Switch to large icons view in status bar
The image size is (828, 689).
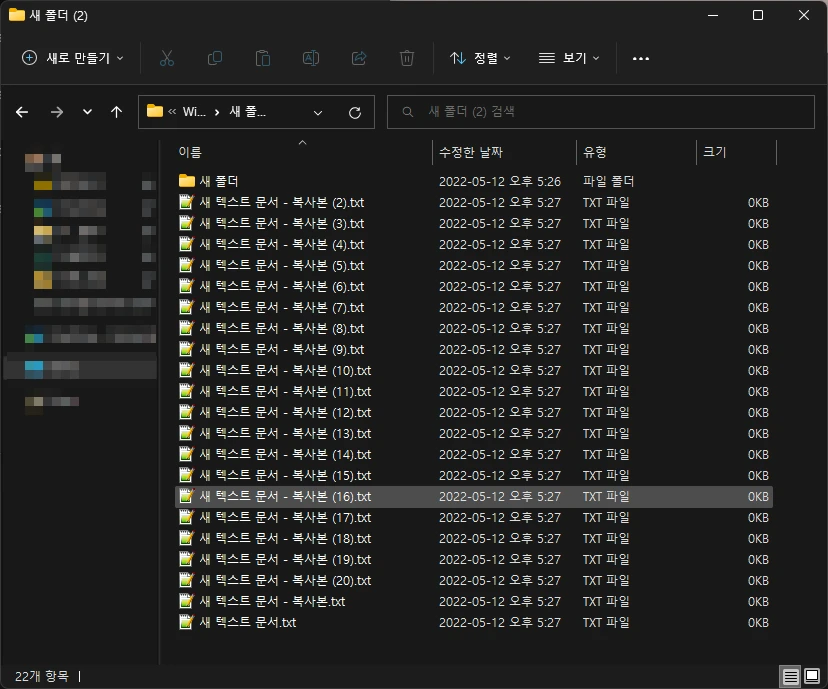coord(812,676)
